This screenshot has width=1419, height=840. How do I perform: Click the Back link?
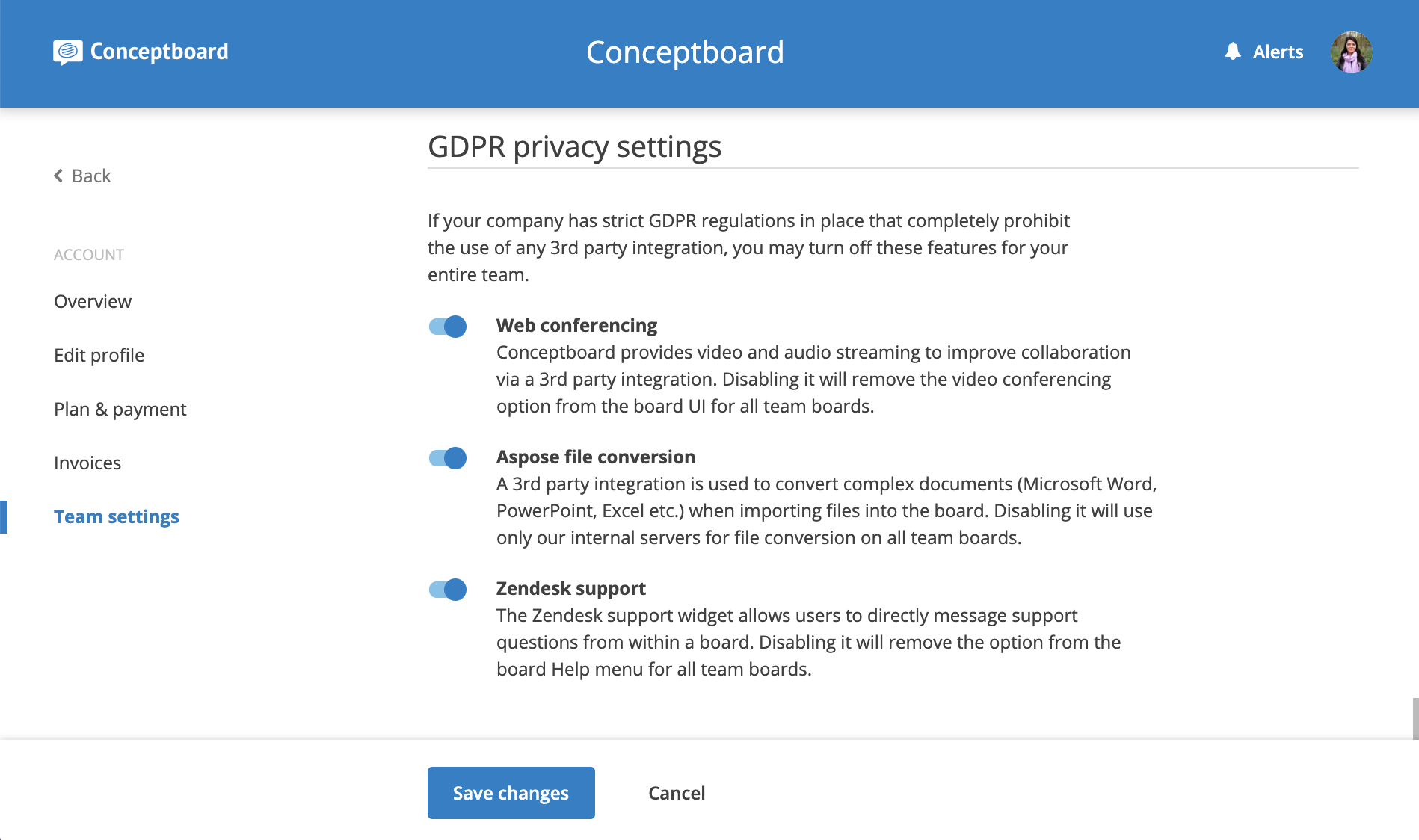pos(82,176)
